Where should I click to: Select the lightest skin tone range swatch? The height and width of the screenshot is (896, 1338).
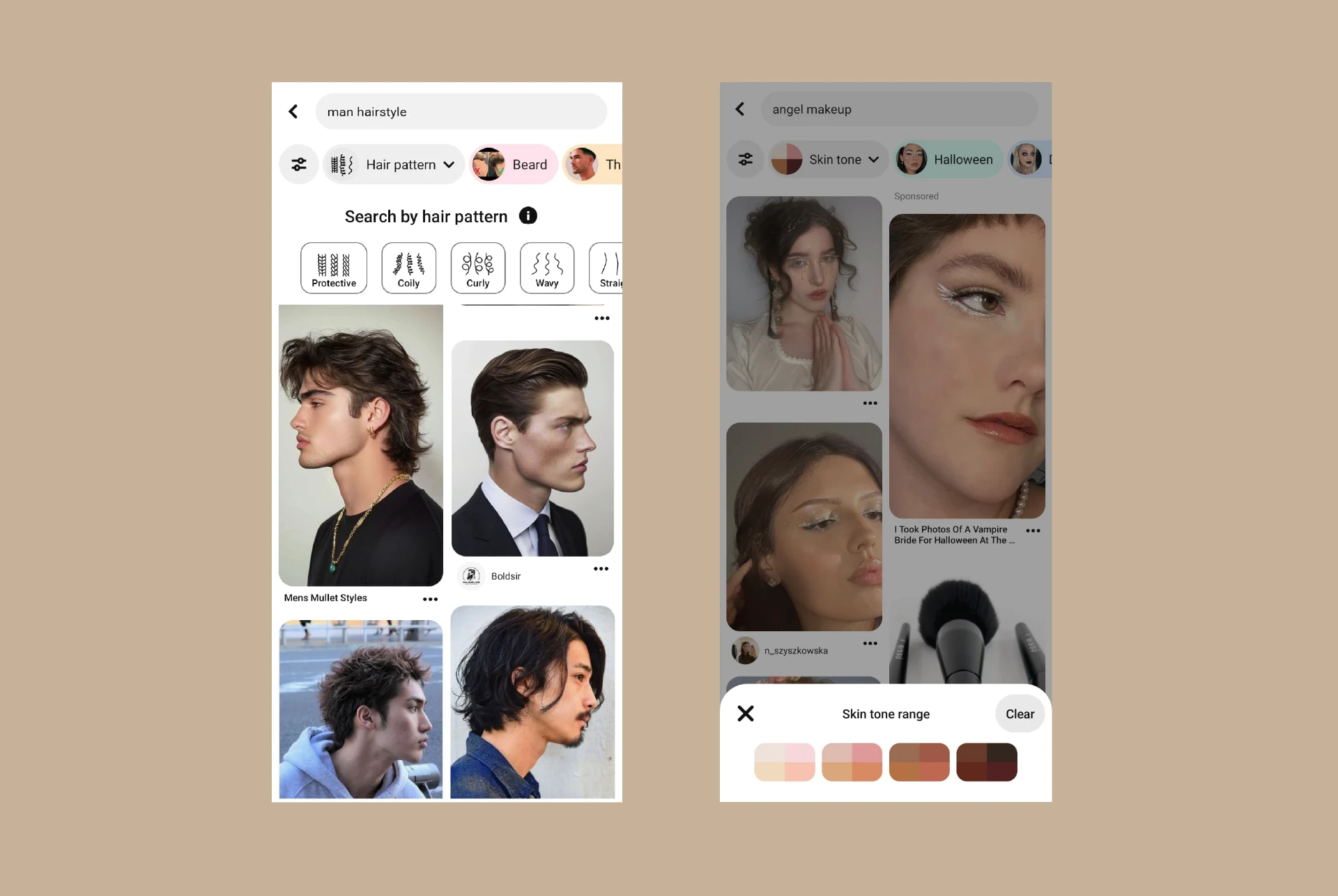(x=785, y=763)
